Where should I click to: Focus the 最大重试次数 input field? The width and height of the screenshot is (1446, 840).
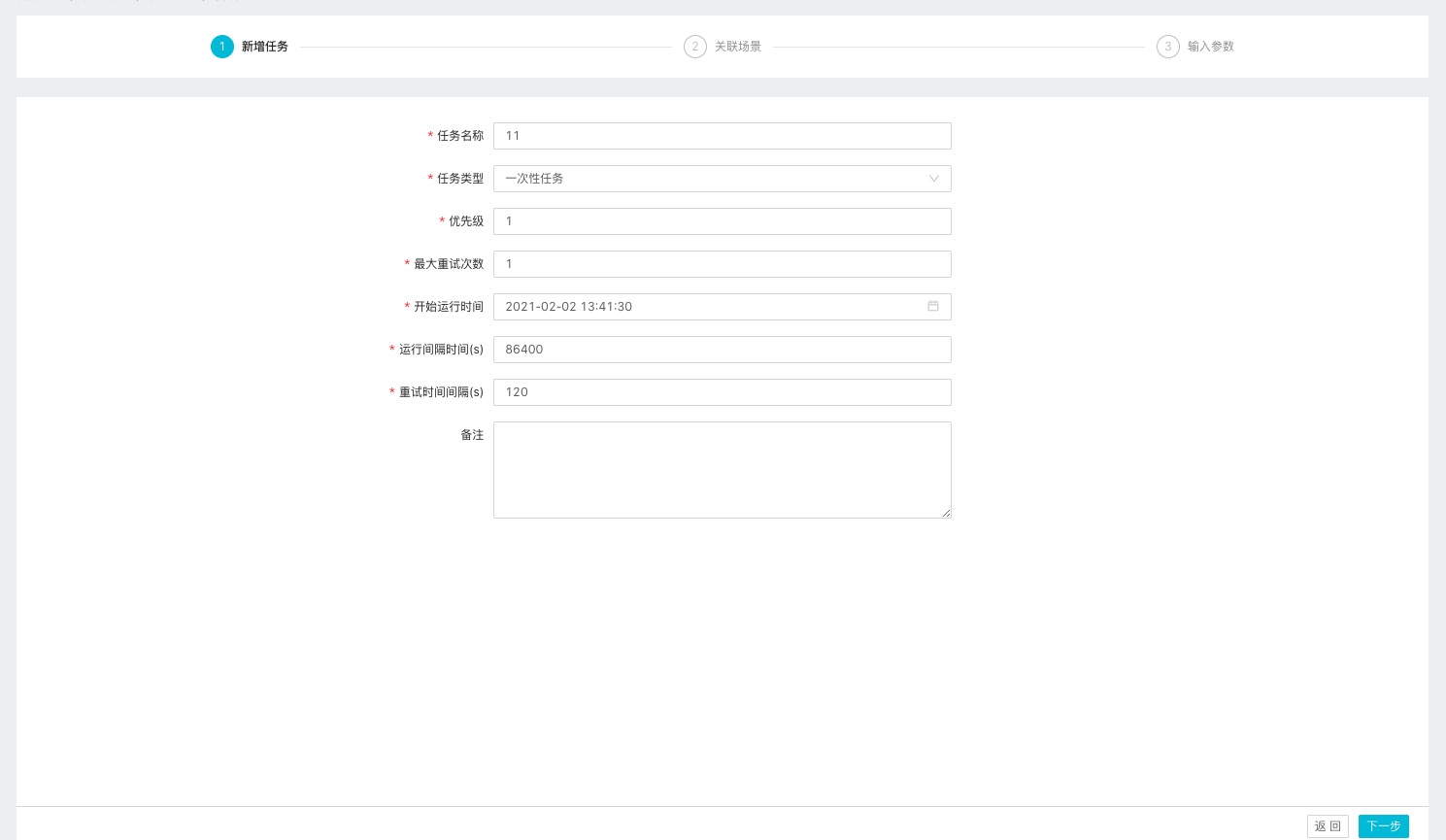723,264
